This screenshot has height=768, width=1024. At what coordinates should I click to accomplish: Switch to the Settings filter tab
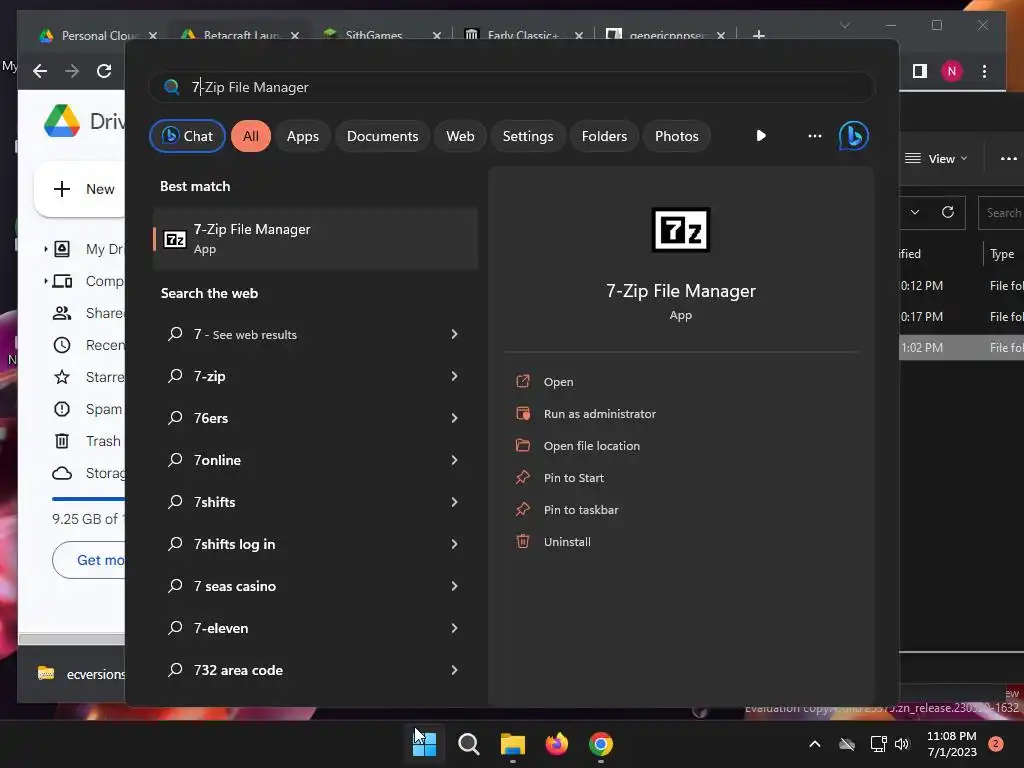(x=528, y=136)
